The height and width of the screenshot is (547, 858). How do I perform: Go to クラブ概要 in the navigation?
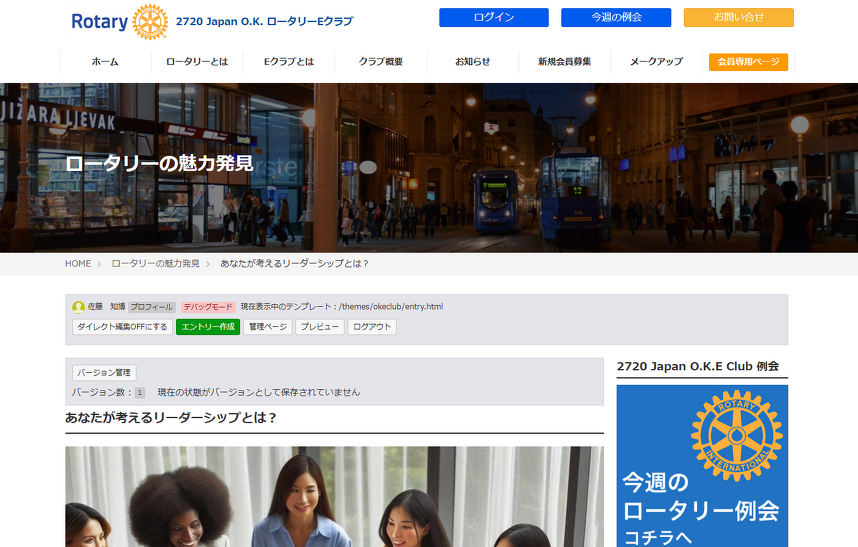coord(381,62)
